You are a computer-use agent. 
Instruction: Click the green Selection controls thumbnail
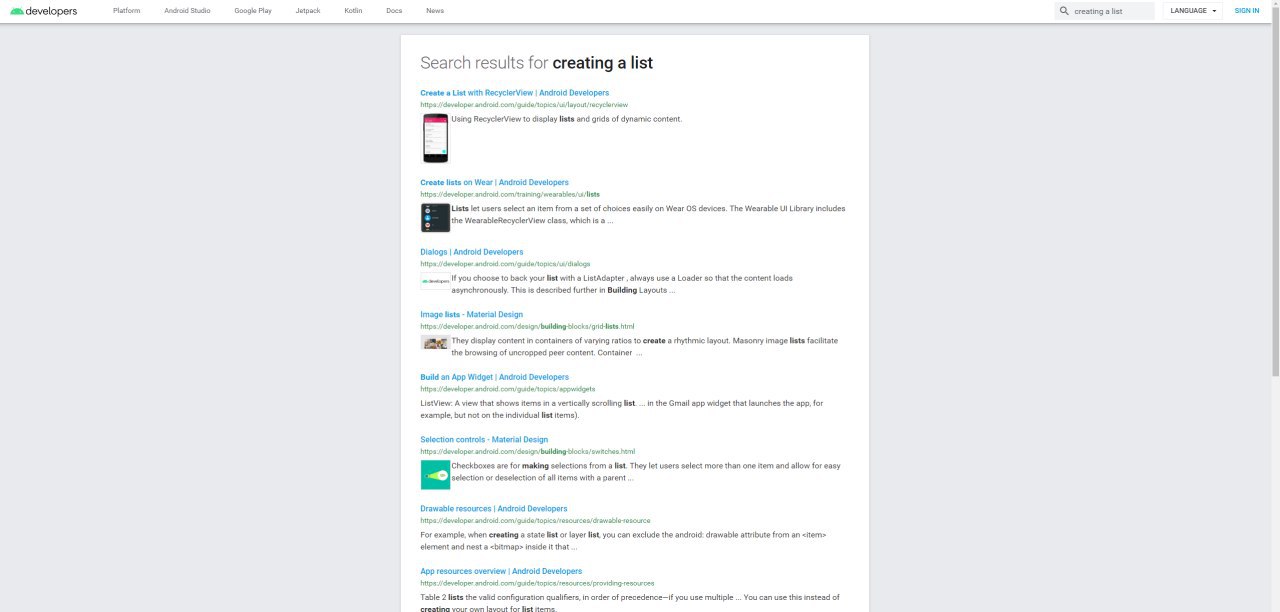click(x=435, y=474)
